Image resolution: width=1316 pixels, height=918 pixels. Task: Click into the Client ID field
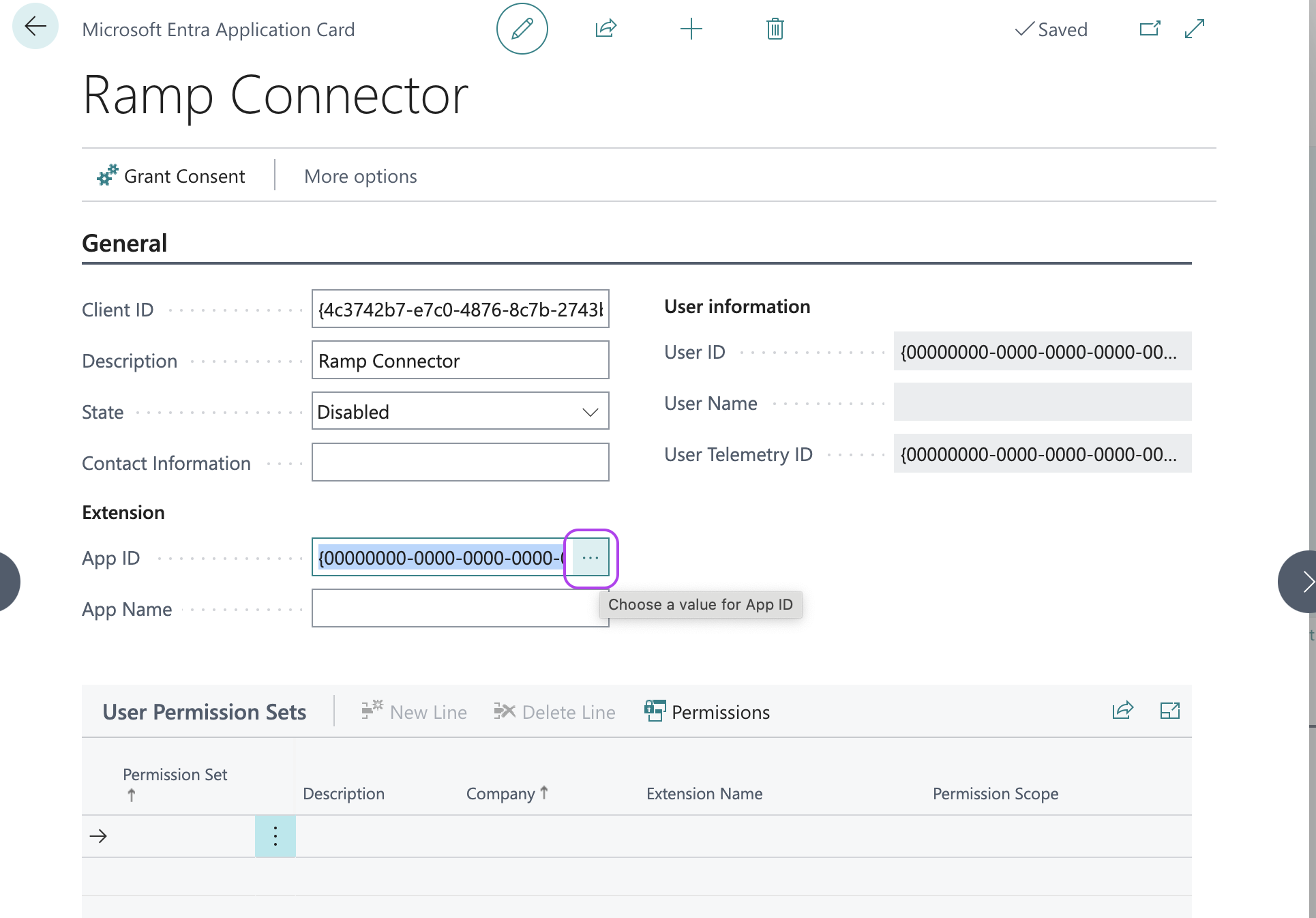click(460, 309)
